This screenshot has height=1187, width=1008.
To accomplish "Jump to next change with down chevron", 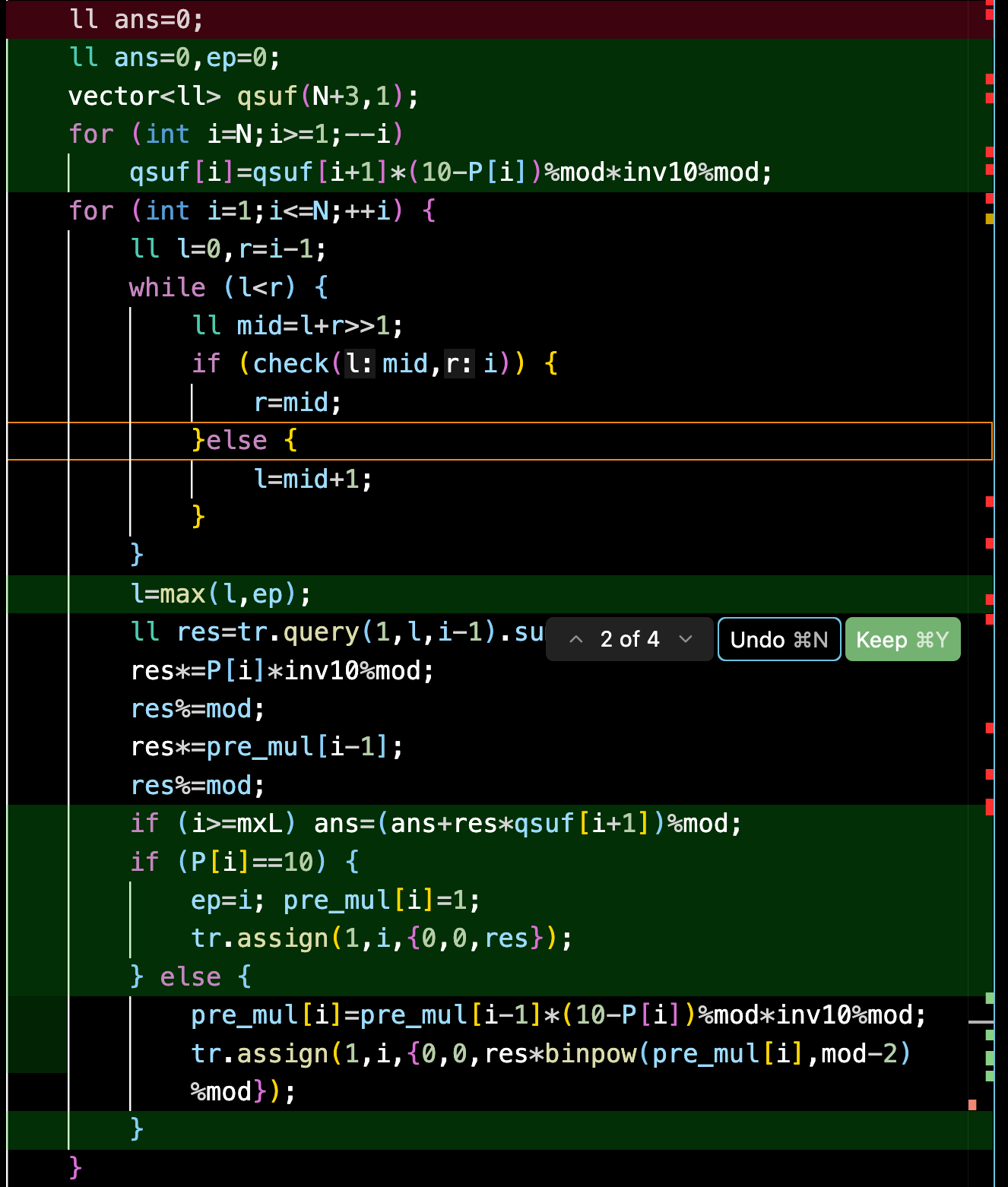I will pyautogui.click(x=686, y=639).
